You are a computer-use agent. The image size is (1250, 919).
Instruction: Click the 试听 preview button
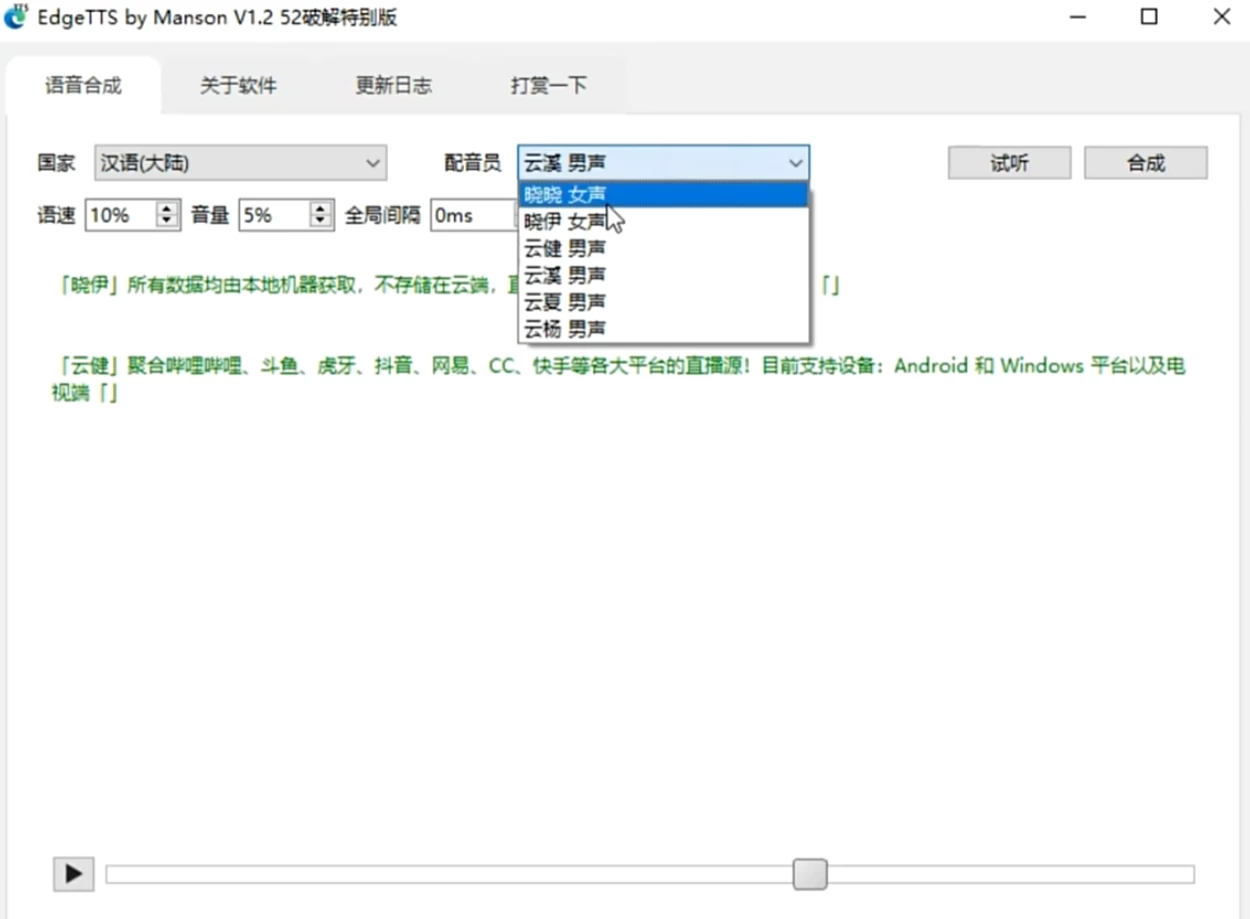tap(1009, 163)
